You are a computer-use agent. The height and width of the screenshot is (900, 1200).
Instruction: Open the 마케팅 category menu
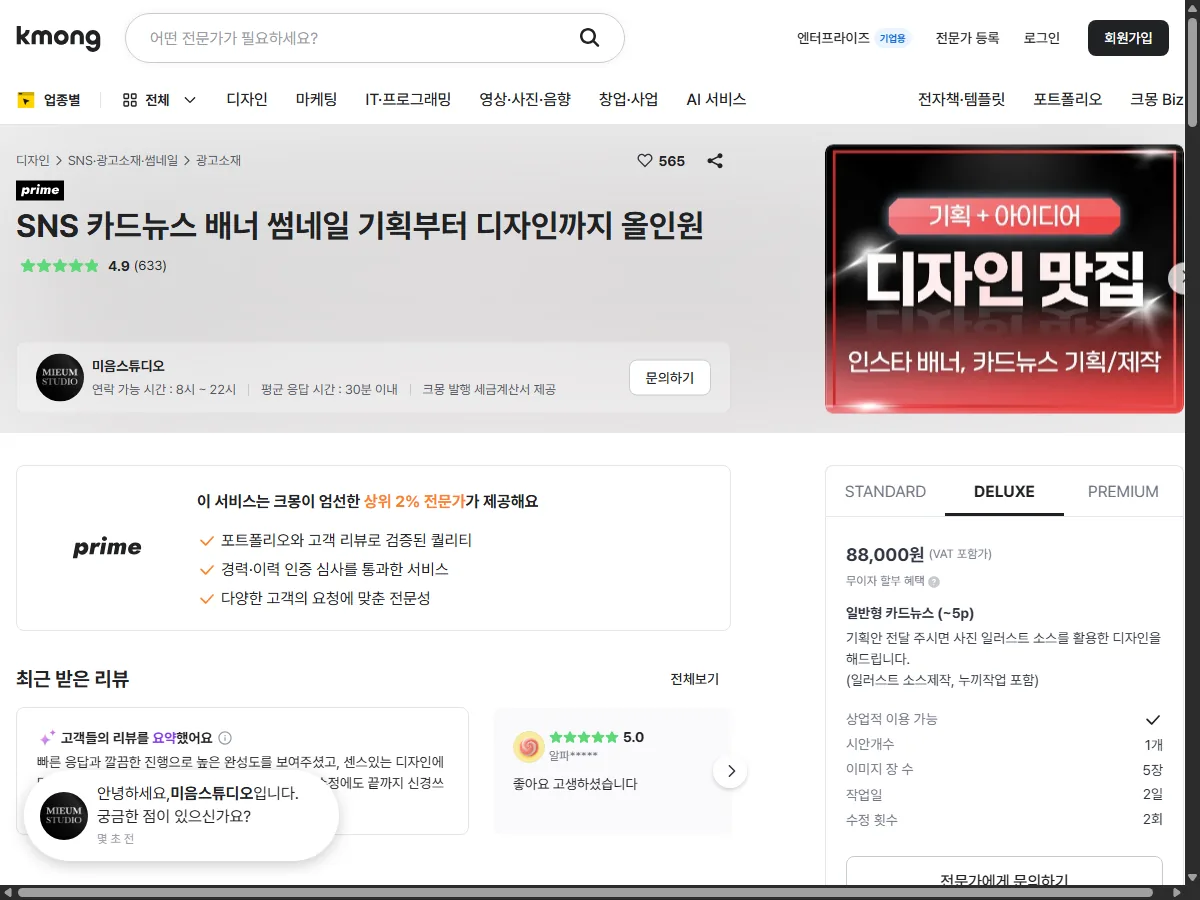(x=316, y=99)
